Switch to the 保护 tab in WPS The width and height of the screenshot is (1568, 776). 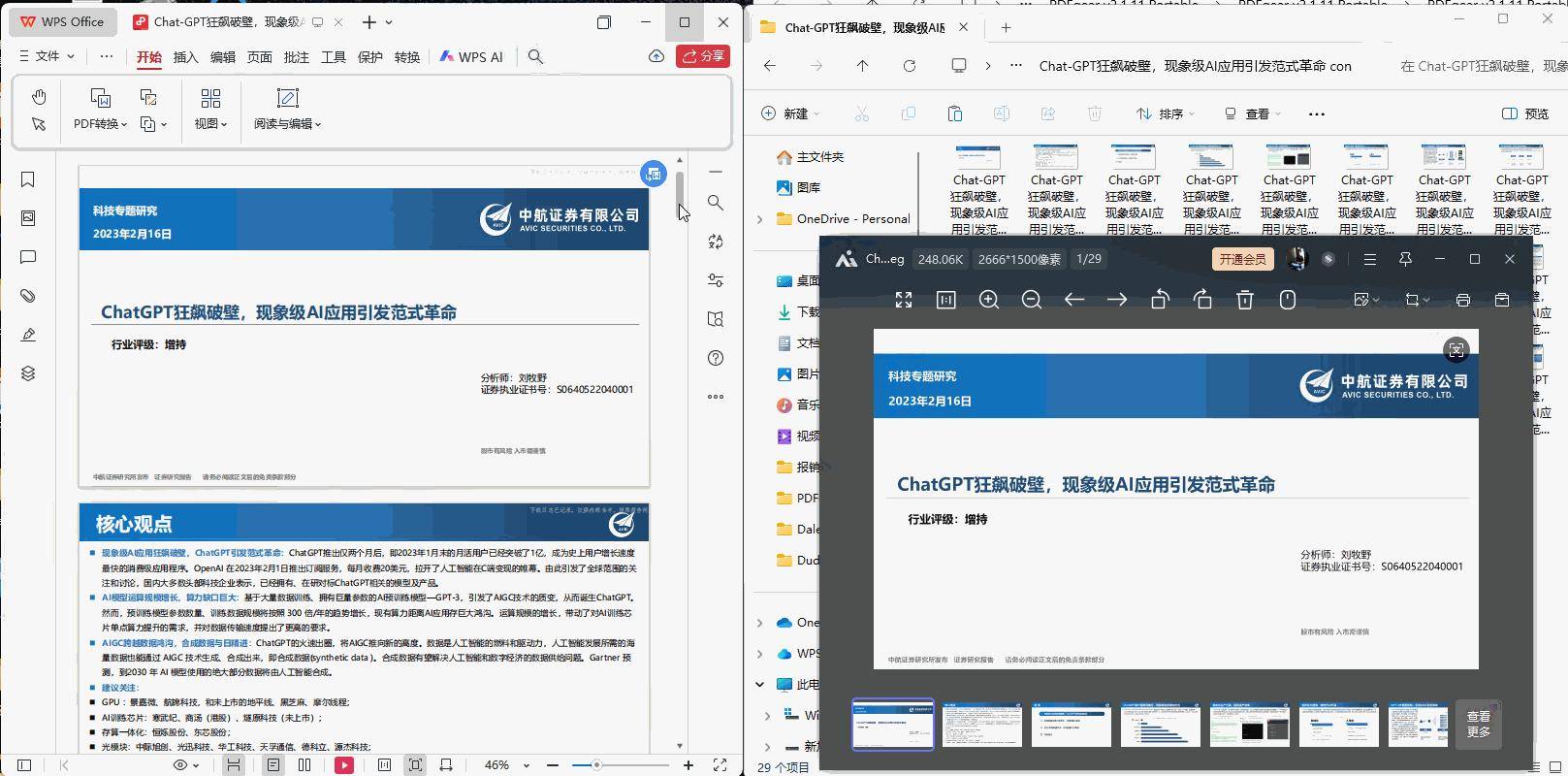click(370, 57)
